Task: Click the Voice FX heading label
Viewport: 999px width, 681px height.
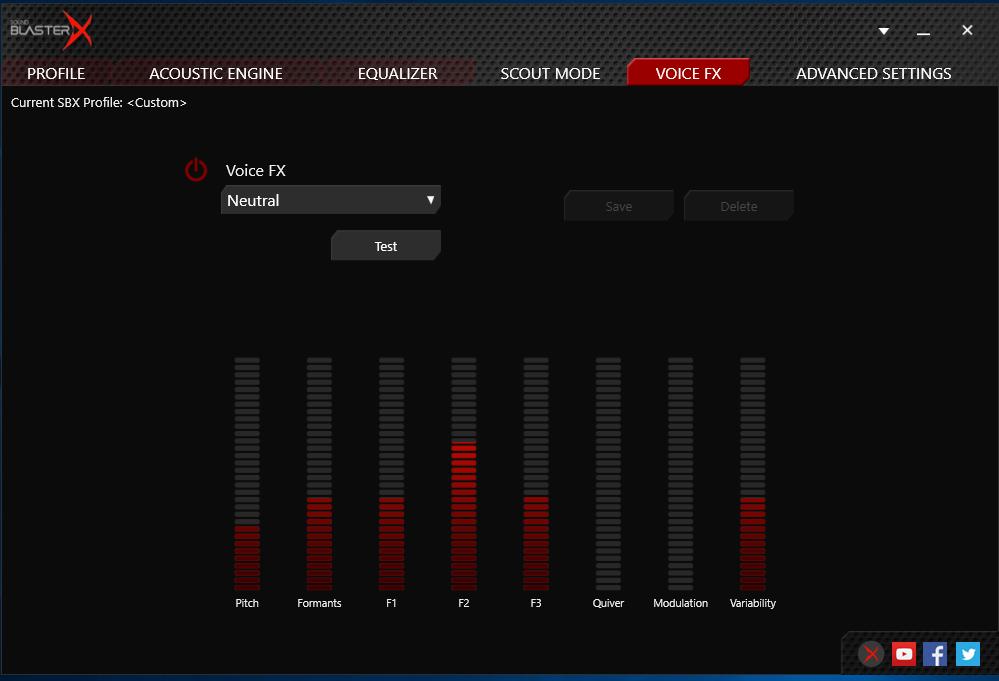Action: [x=255, y=171]
